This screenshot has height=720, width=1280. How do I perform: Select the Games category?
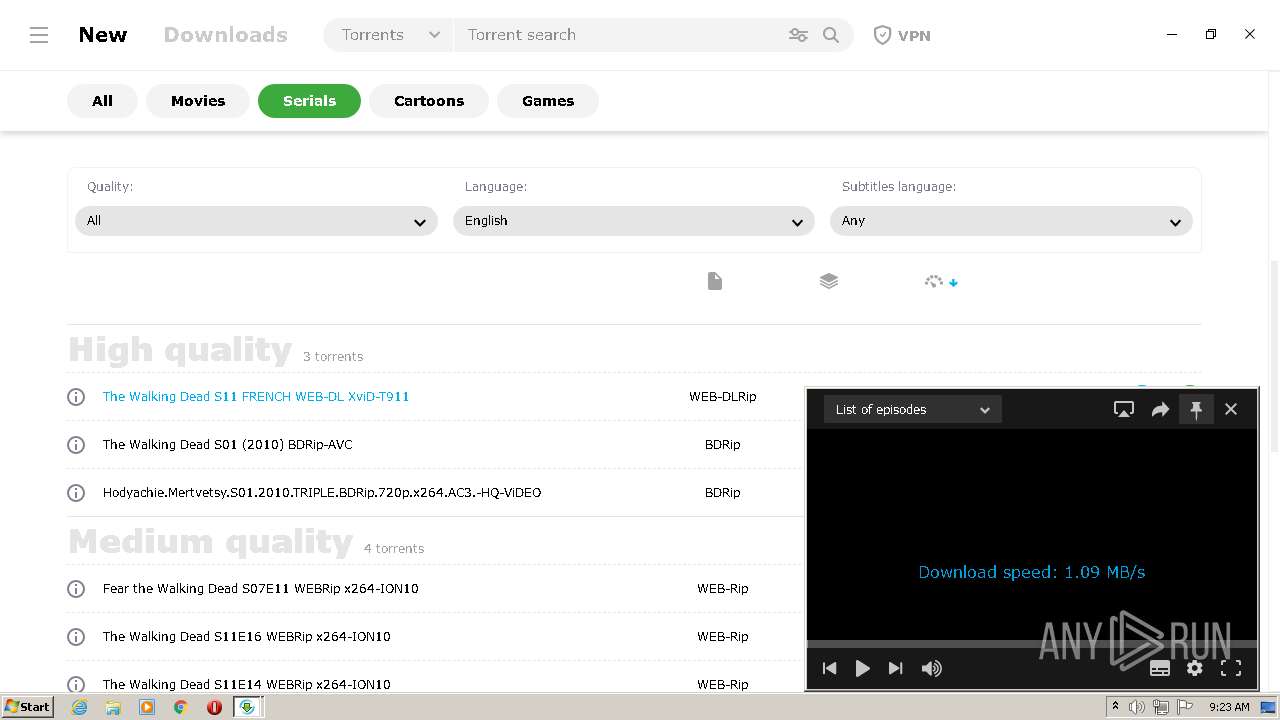coord(548,101)
